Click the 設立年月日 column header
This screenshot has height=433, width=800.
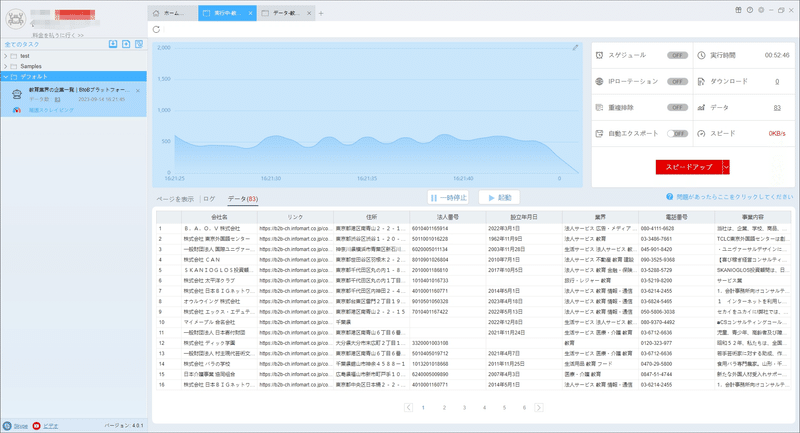coord(524,217)
